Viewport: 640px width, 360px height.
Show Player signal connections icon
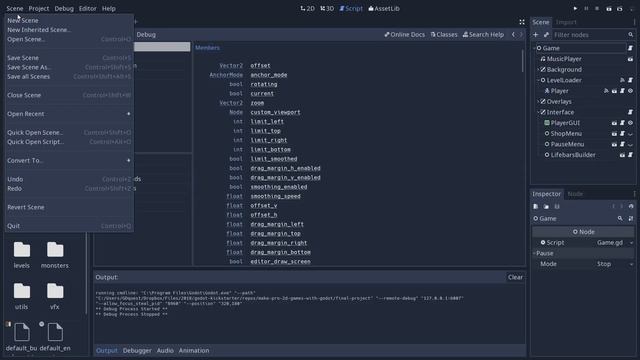(x=606, y=91)
